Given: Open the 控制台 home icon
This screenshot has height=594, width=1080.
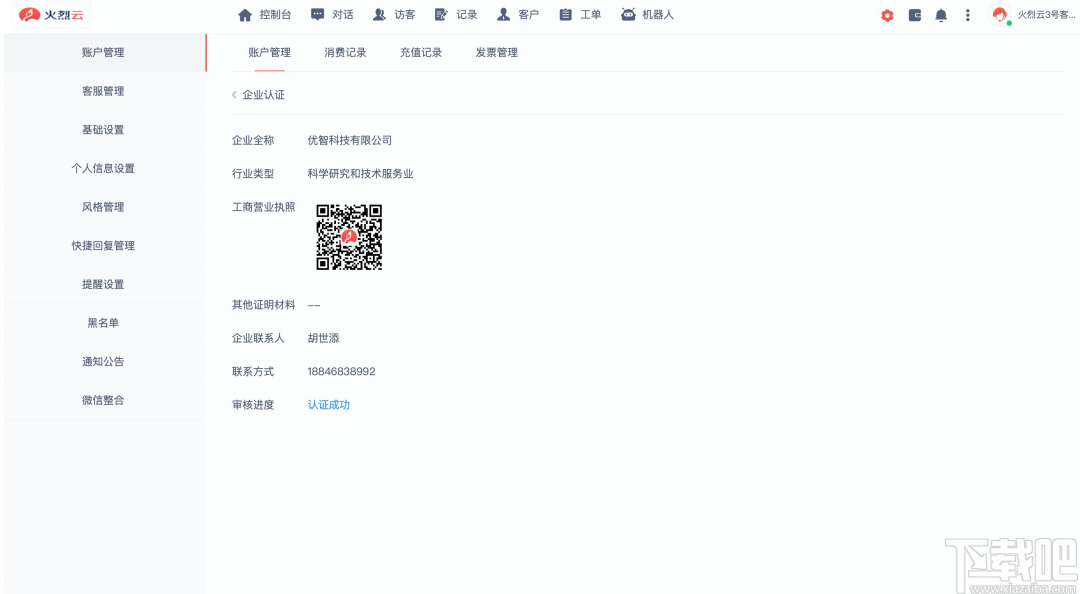Looking at the screenshot, I should pos(245,14).
